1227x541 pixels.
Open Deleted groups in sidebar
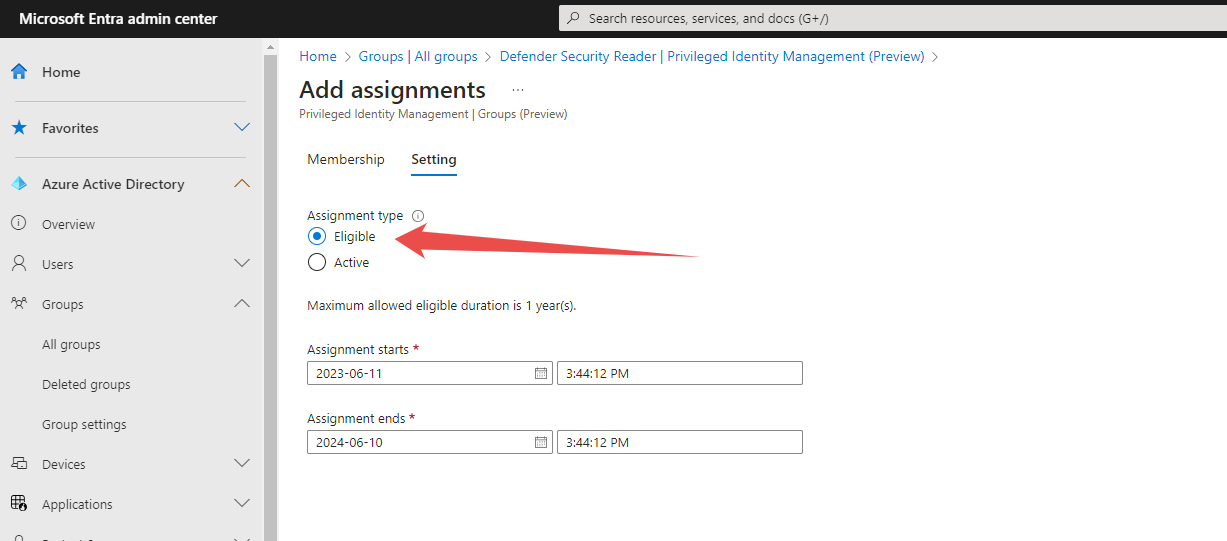coord(86,384)
